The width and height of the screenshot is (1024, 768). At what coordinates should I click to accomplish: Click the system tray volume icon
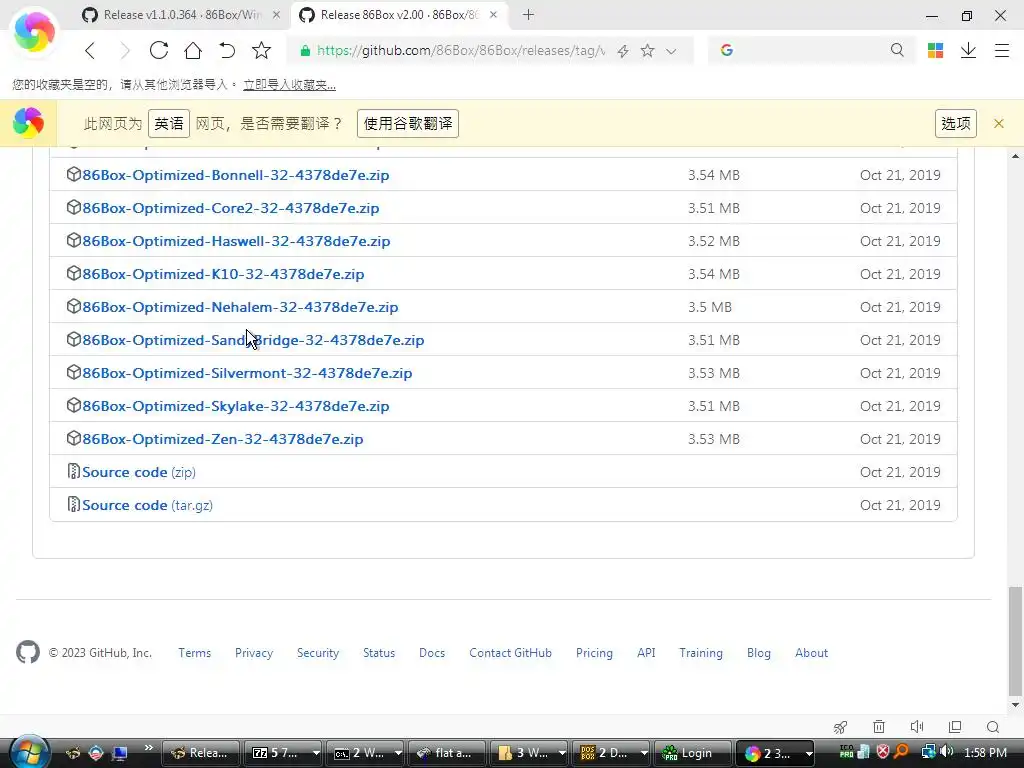click(x=948, y=752)
